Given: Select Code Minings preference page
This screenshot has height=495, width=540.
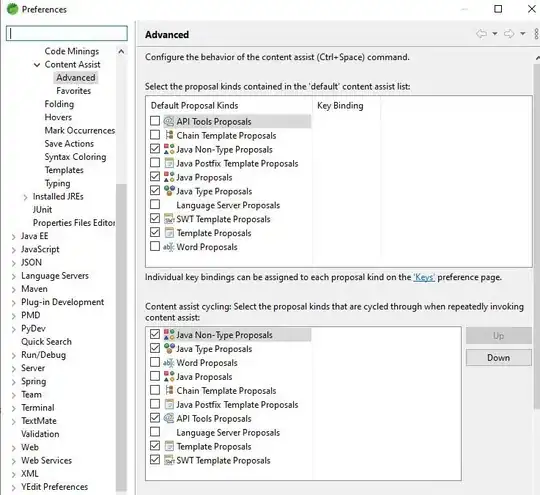Looking at the screenshot, I should [72, 51].
